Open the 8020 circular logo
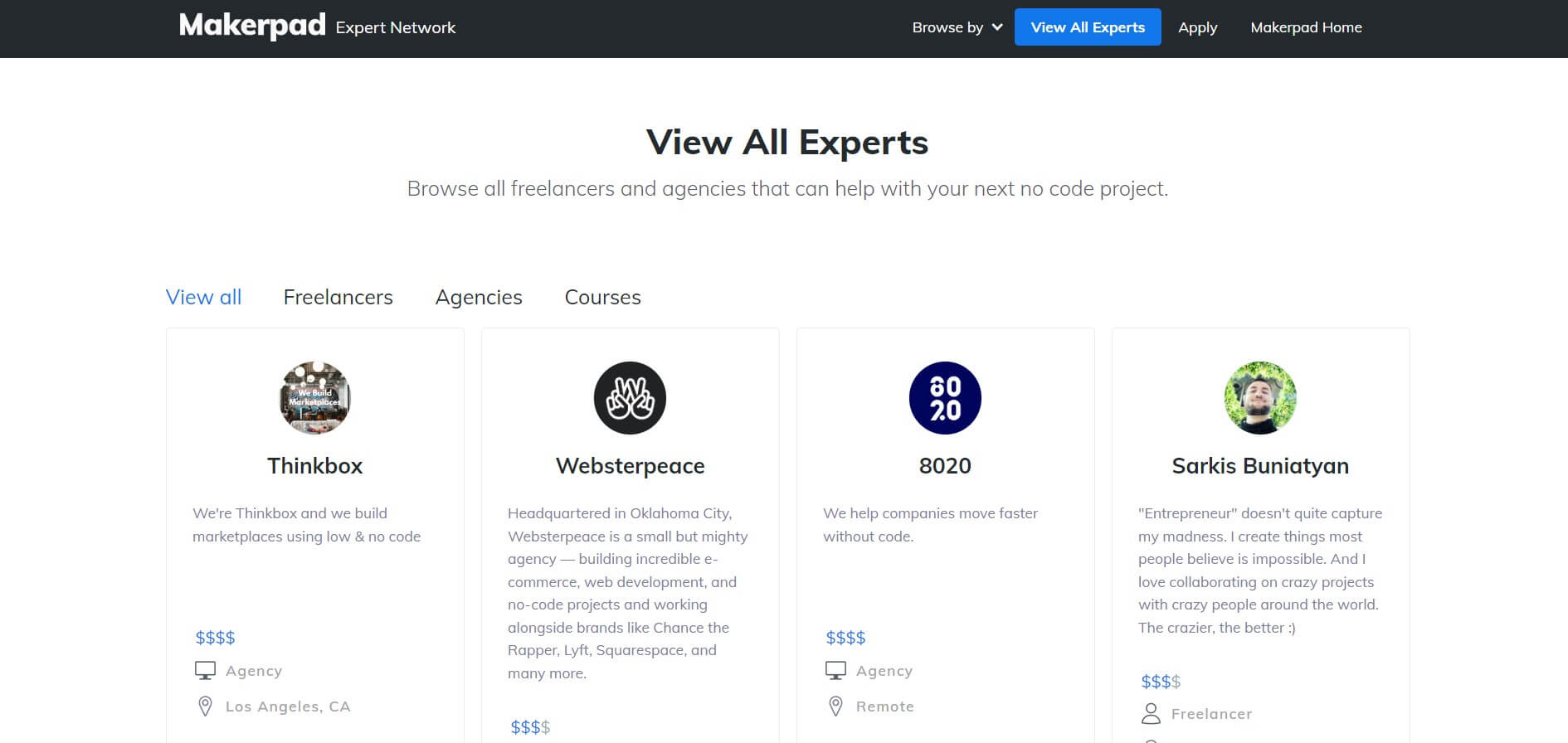Viewport: 1568px width, 743px height. point(946,398)
